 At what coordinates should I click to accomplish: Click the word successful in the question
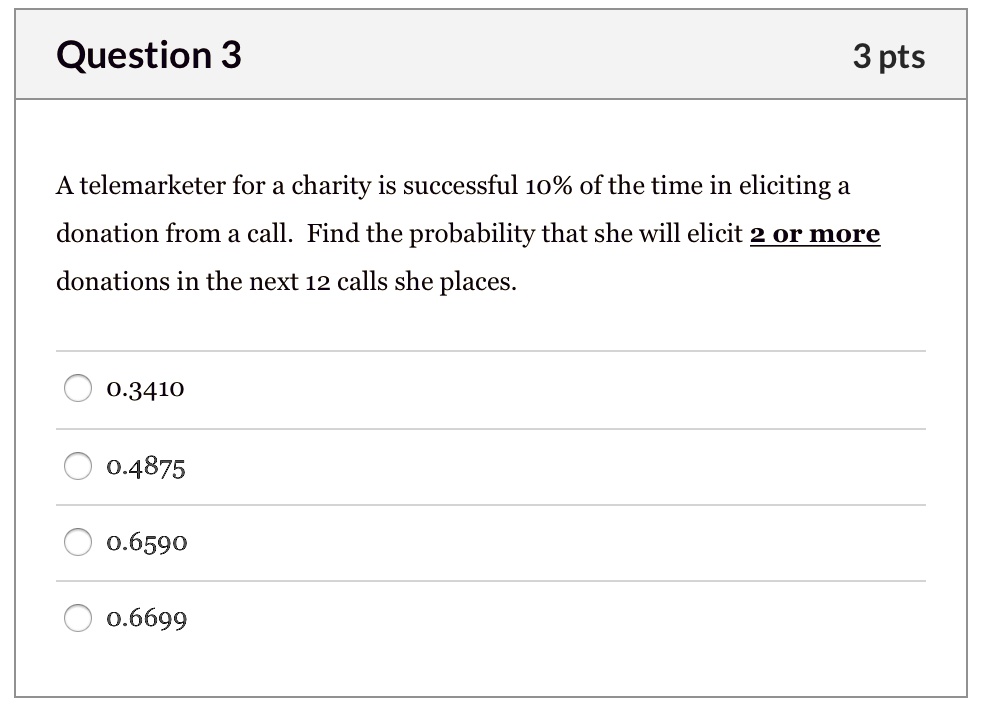pos(460,186)
